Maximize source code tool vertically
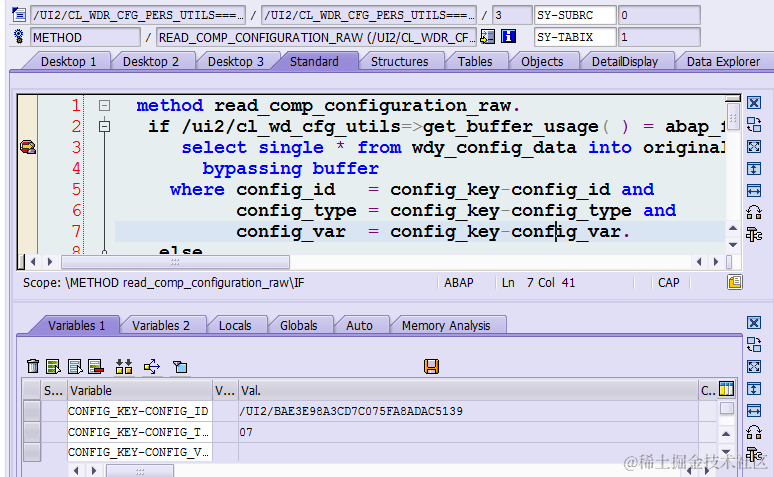774x477 pixels. click(754, 169)
